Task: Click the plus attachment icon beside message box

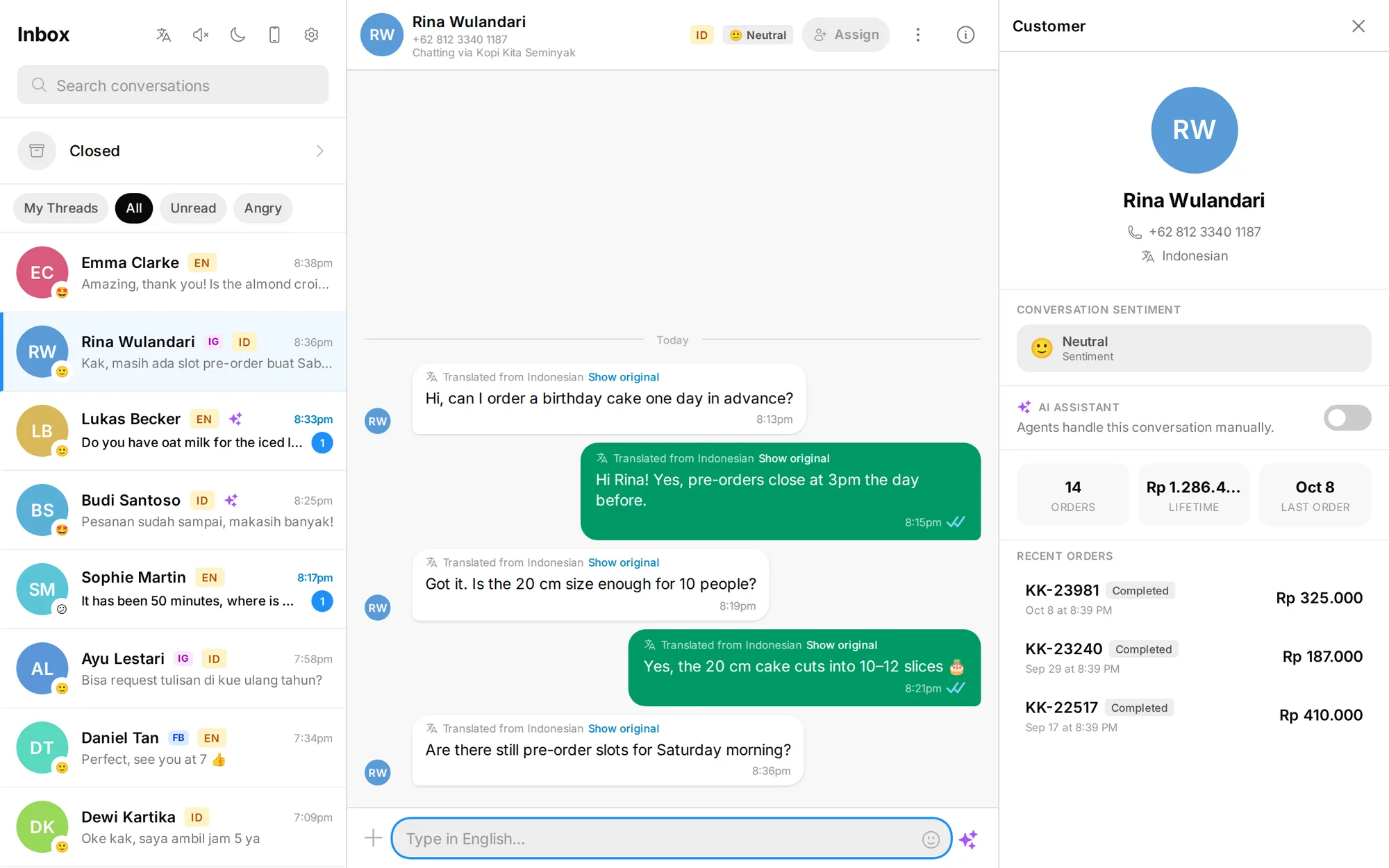Action: (x=373, y=838)
